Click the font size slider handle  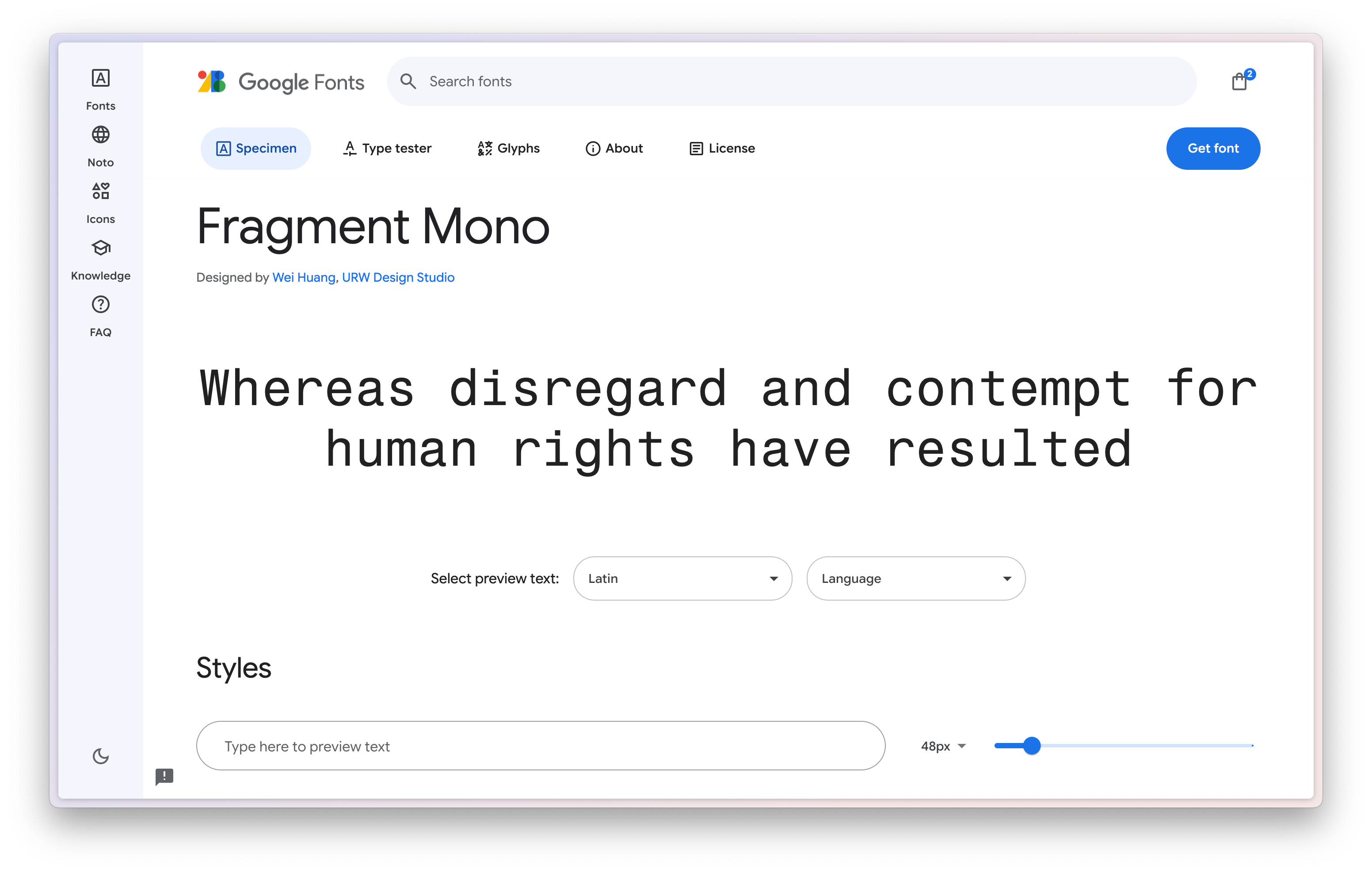(1031, 745)
